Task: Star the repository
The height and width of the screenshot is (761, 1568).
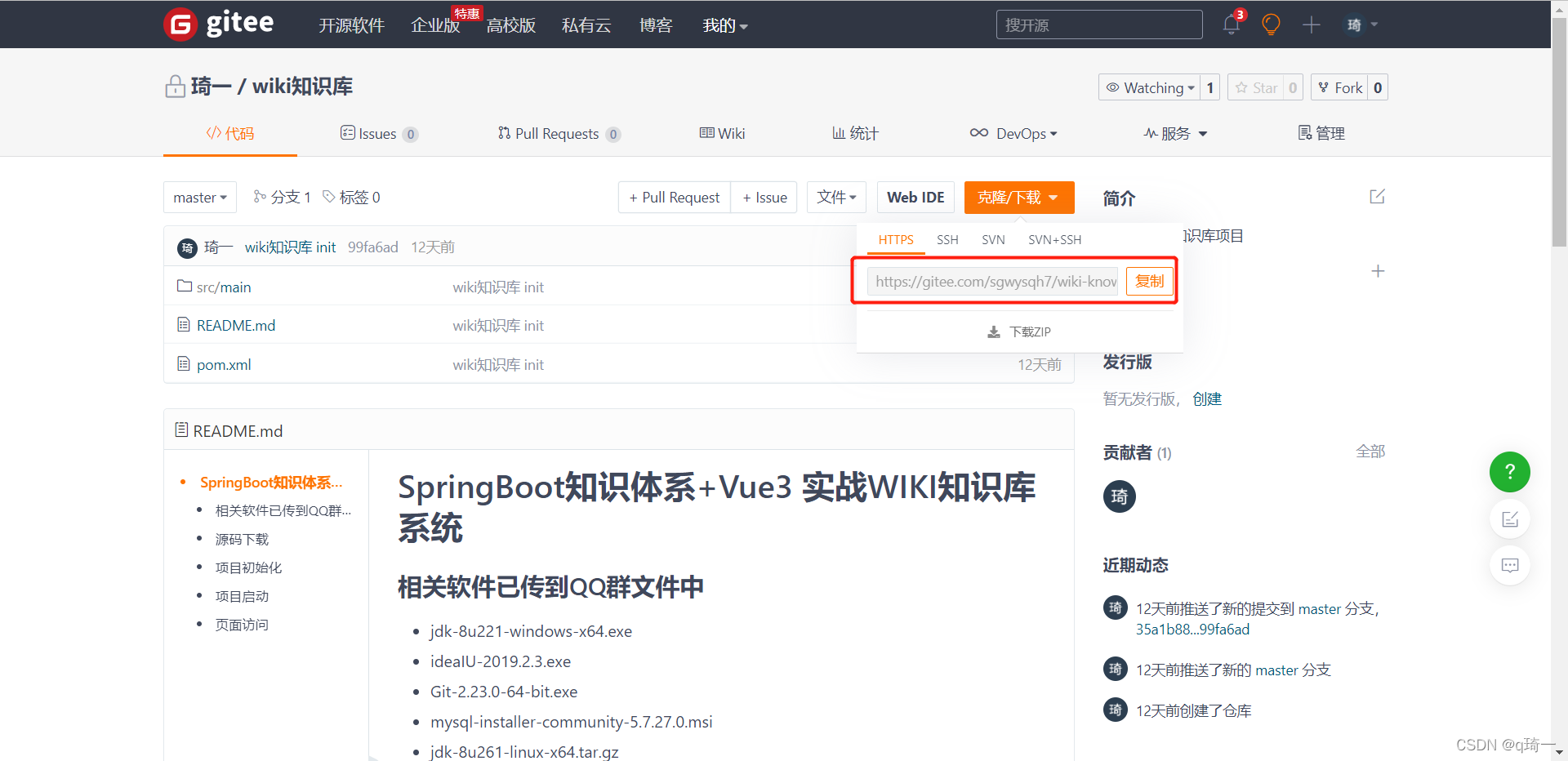Action: [x=1255, y=87]
